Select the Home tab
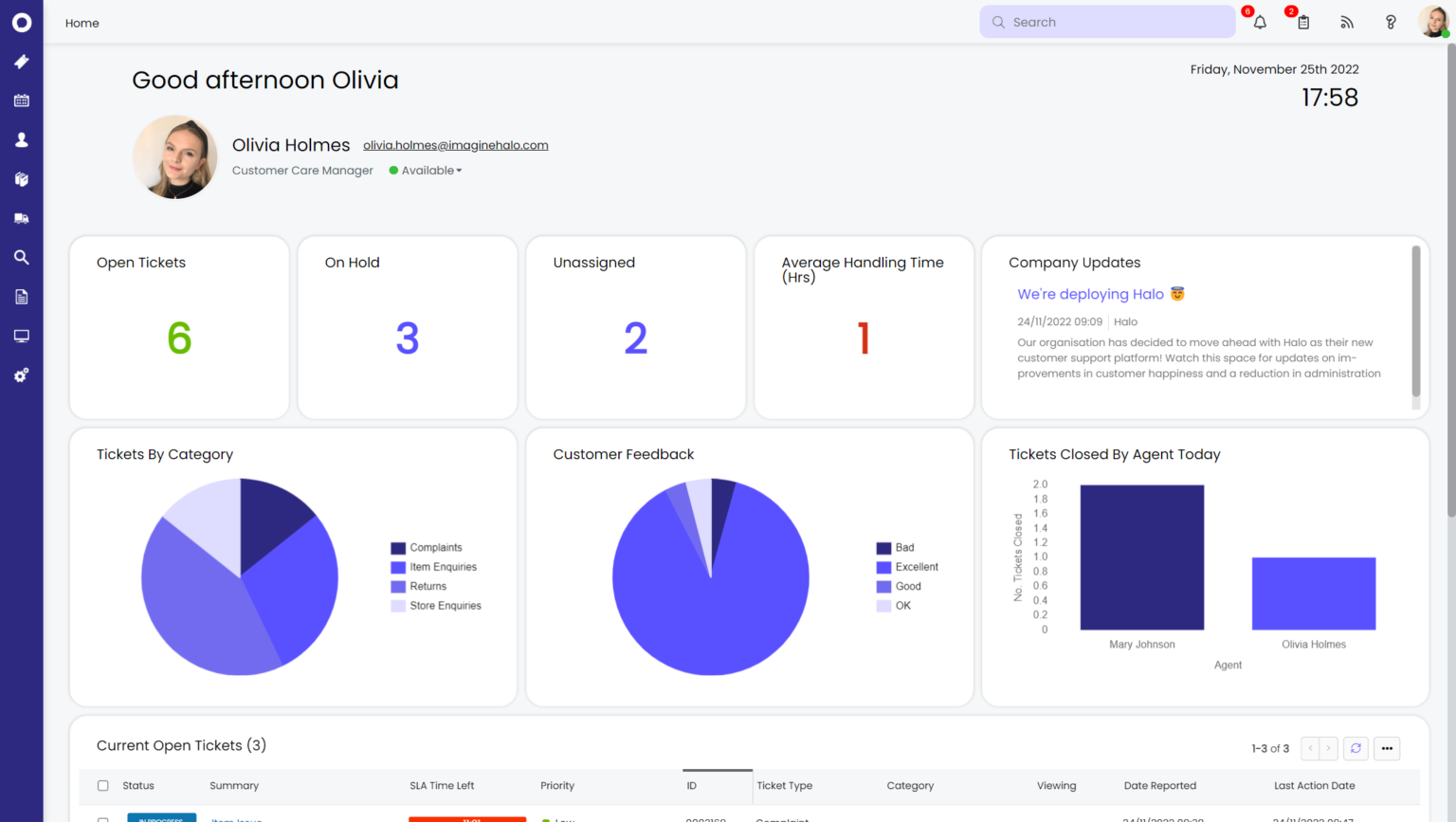The width and height of the screenshot is (1456, 822). [x=82, y=22]
